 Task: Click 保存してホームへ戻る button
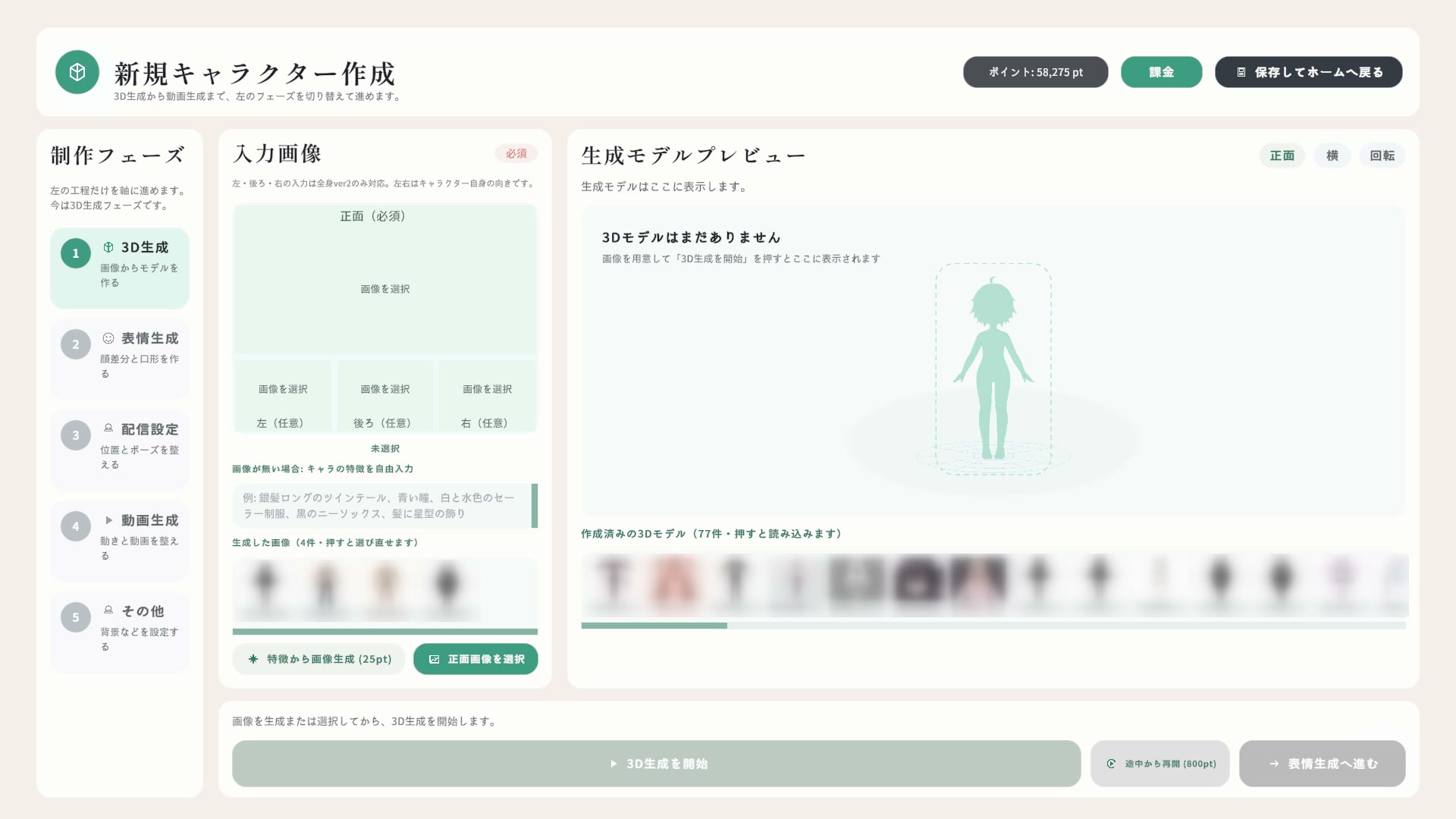tap(1308, 72)
